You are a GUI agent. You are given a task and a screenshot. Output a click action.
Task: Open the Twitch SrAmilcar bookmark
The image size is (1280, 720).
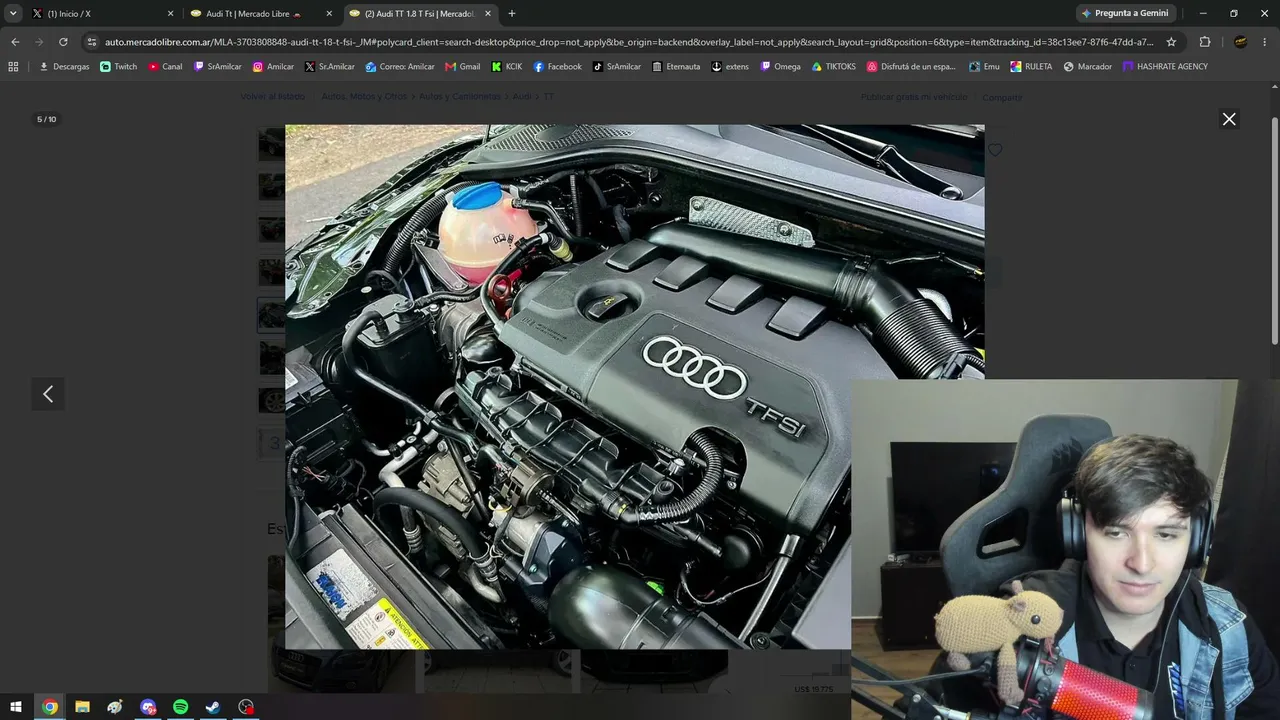[218, 67]
